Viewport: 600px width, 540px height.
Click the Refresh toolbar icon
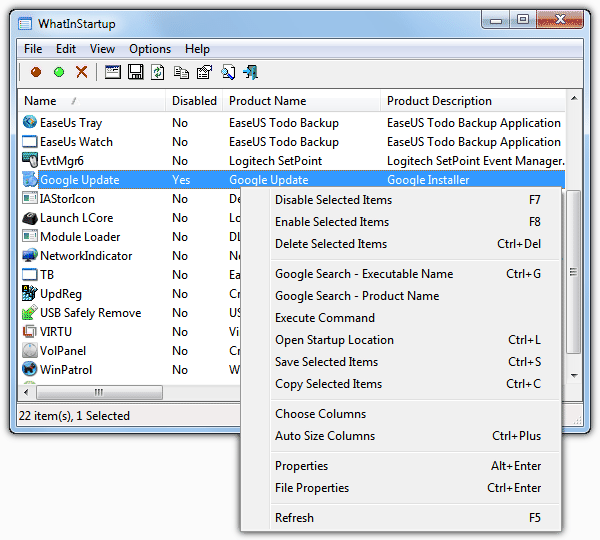pos(158,72)
